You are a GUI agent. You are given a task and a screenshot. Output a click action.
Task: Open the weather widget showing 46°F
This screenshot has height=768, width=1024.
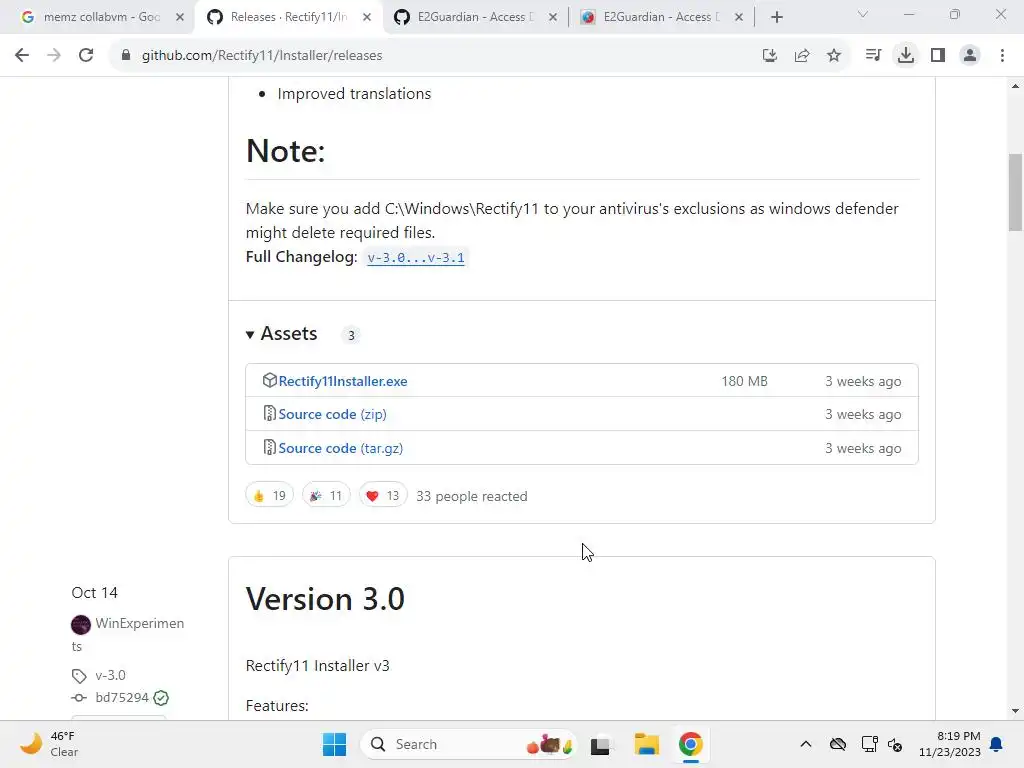click(49, 744)
